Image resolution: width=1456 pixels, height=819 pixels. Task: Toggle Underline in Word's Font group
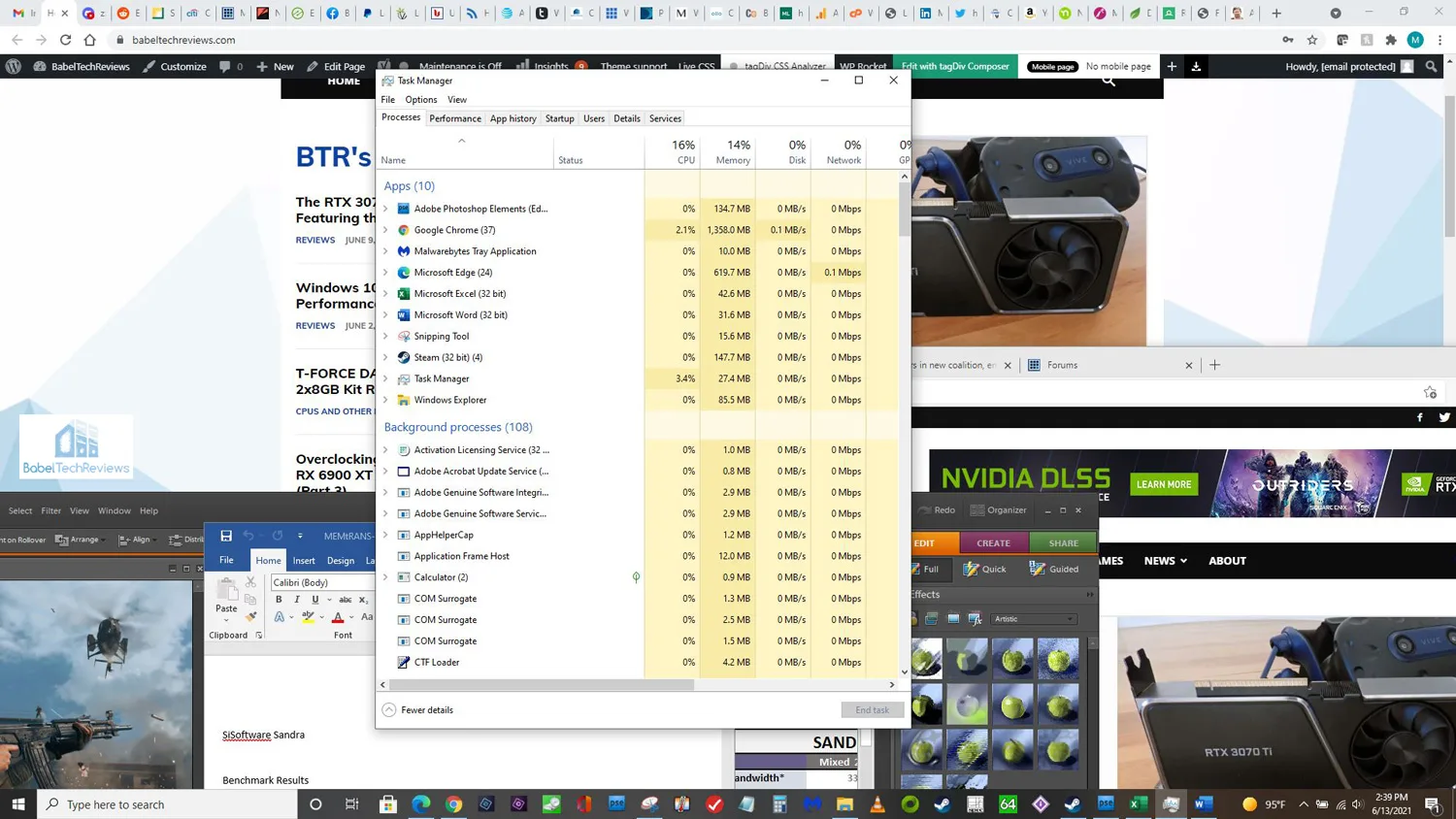(x=314, y=600)
